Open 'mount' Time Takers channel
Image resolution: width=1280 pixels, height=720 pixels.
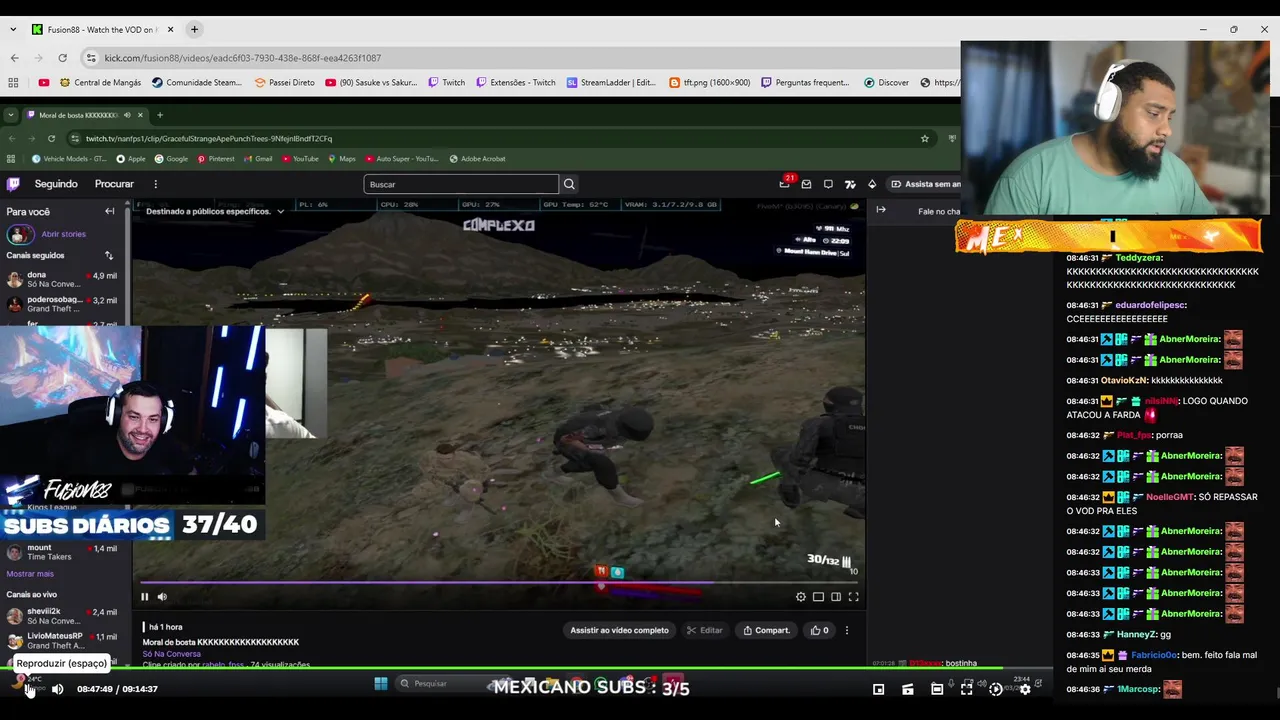pos(63,552)
